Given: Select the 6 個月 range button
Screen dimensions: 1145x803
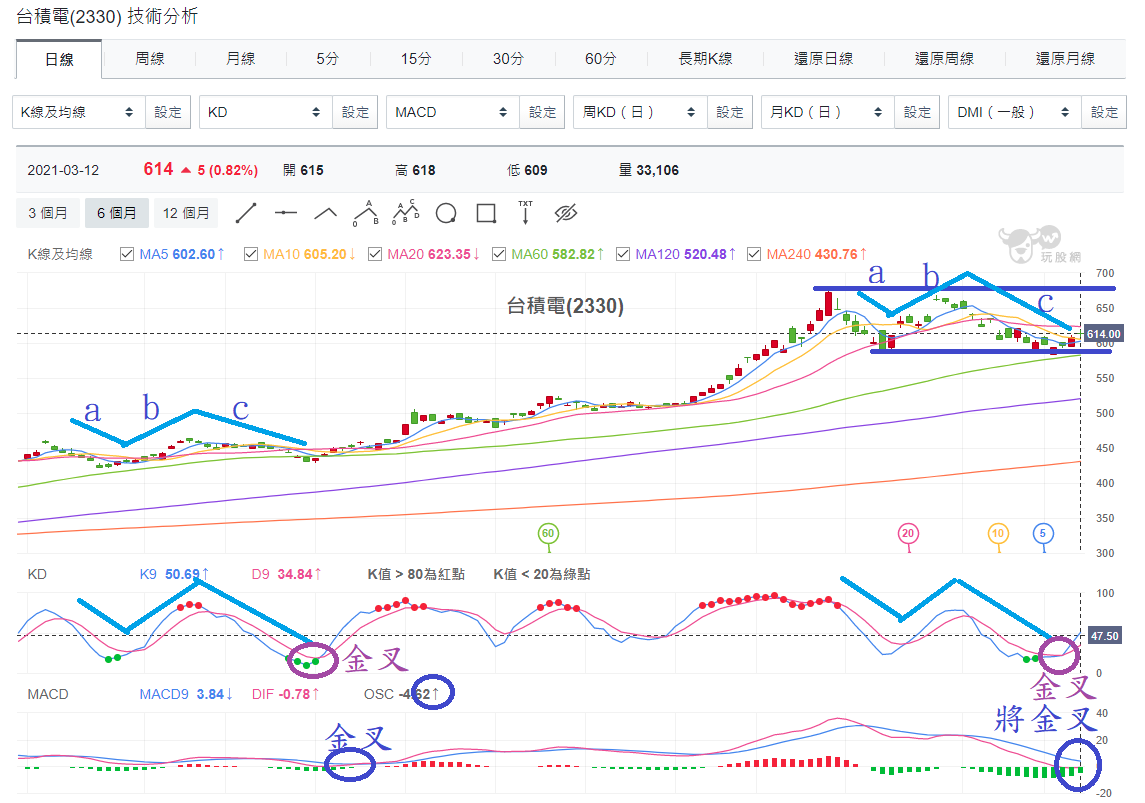Looking at the screenshot, I should 117,213.
